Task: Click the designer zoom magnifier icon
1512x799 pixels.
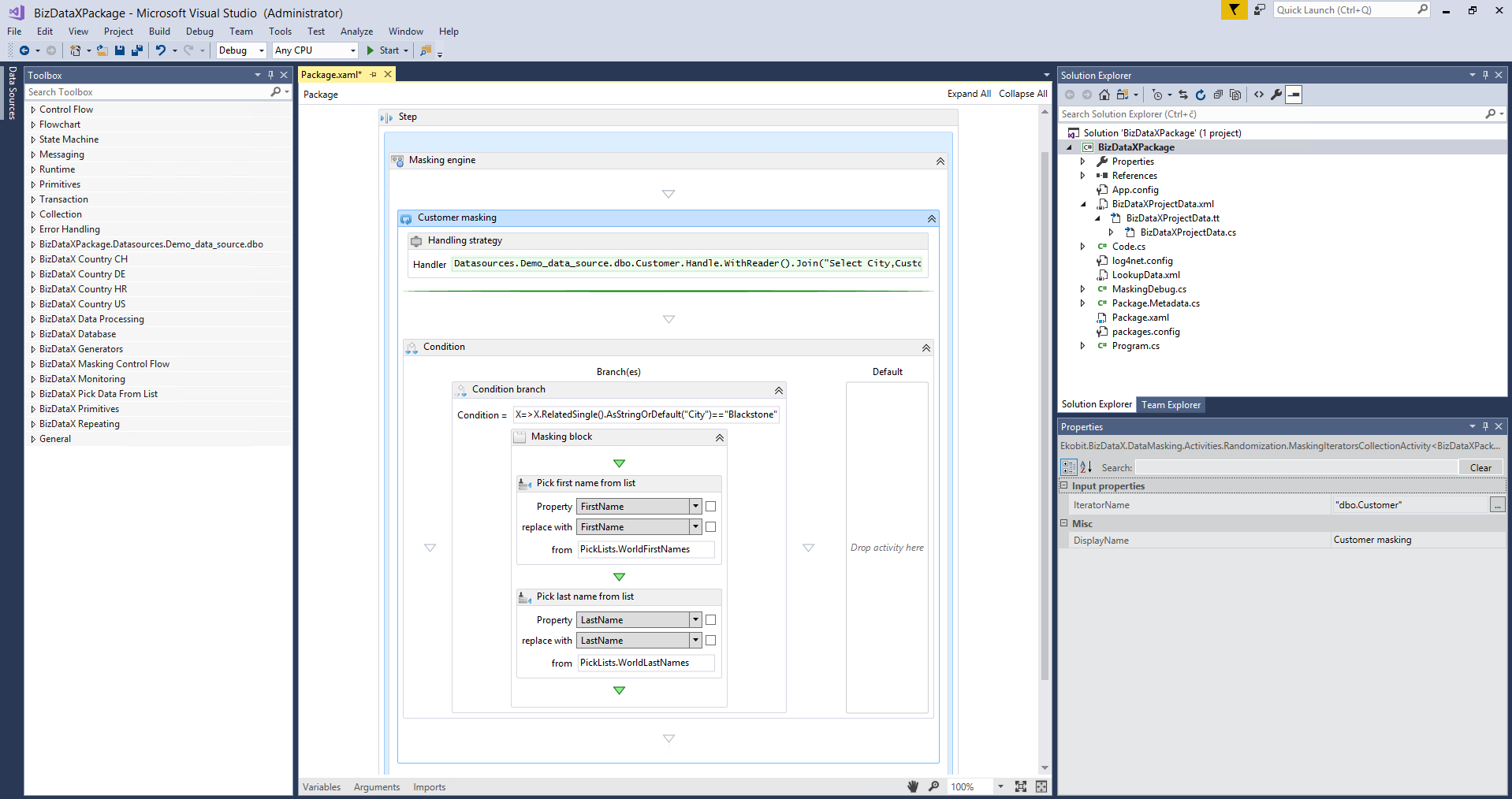Action: coord(933,786)
